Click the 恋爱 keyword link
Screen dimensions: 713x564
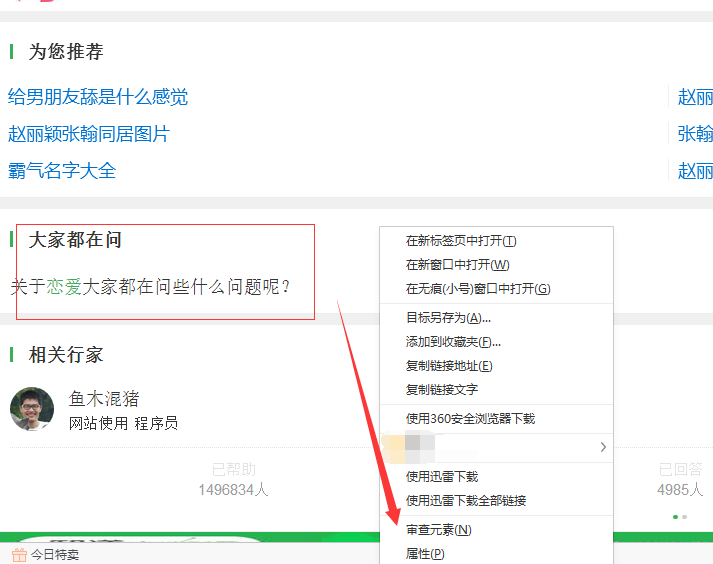coord(64,287)
